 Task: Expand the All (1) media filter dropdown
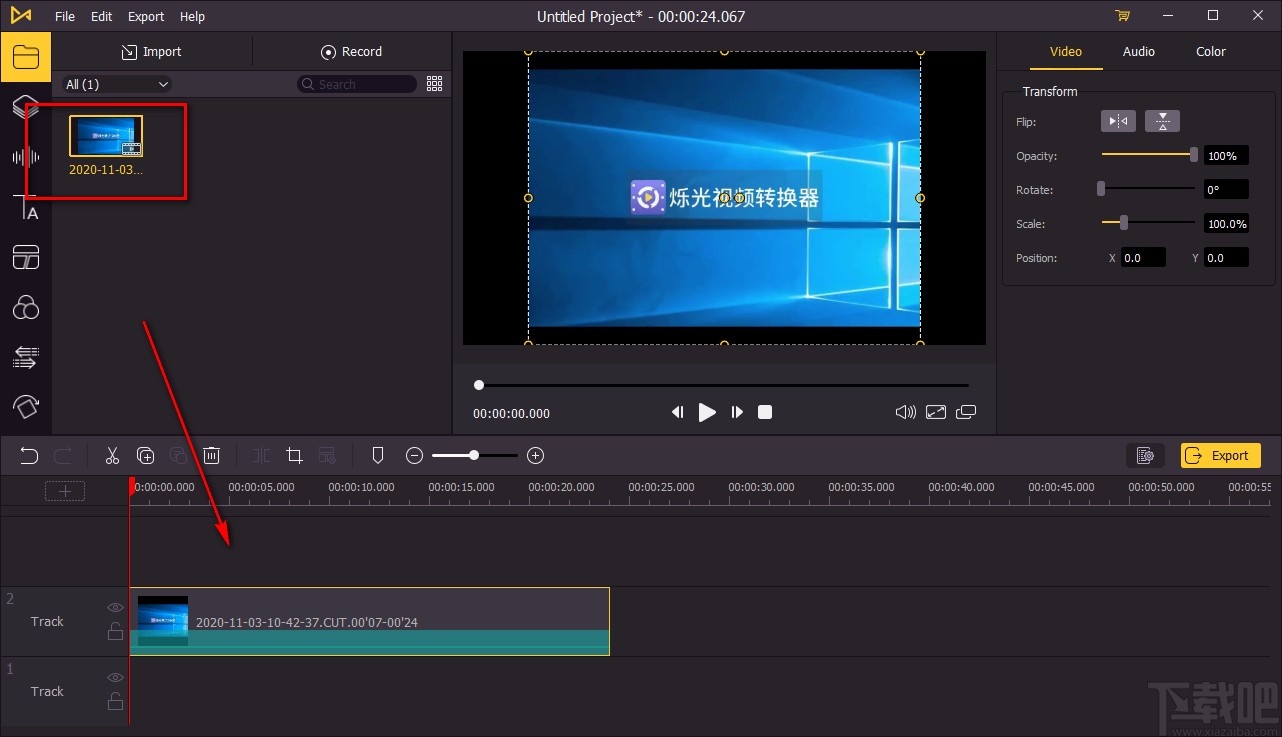(117, 84)
